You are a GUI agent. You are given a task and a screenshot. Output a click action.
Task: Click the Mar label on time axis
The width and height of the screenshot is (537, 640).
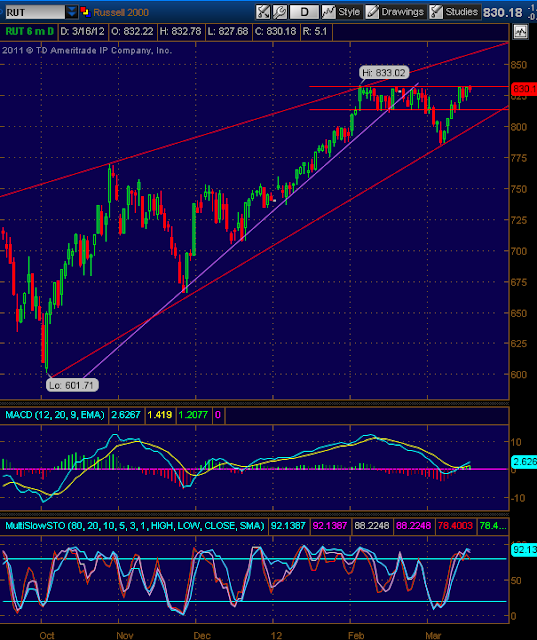tap(433, 635)
